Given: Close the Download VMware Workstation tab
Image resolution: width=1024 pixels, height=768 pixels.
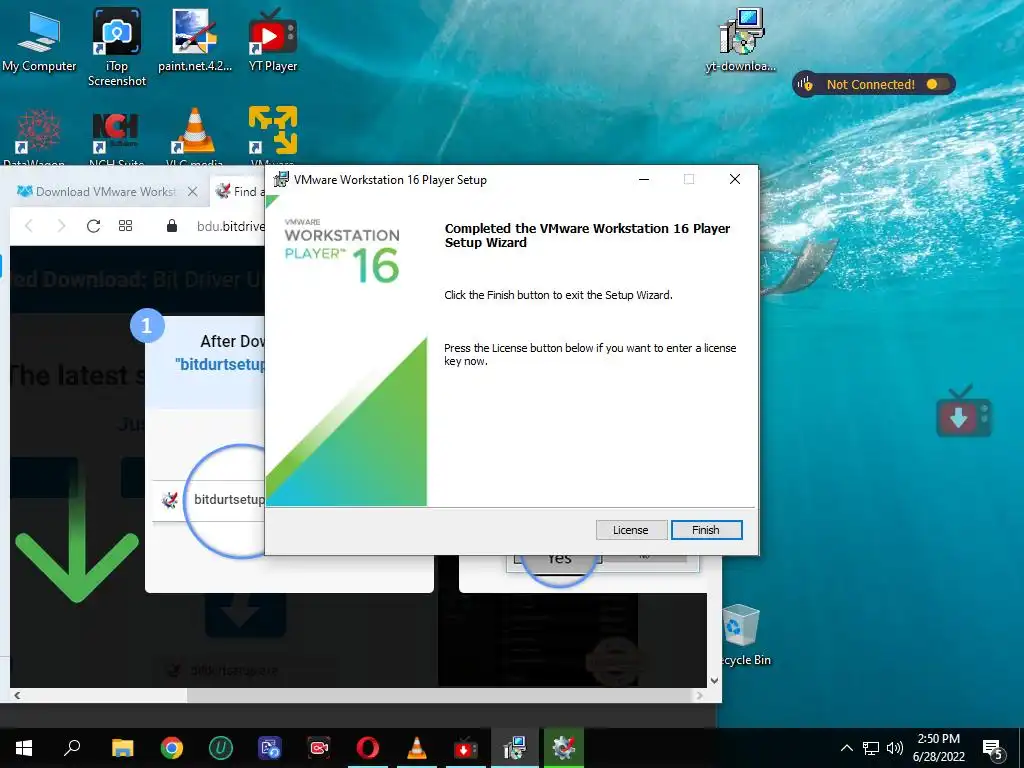Looking at the screenshot, I should click(x=193, y=191).
